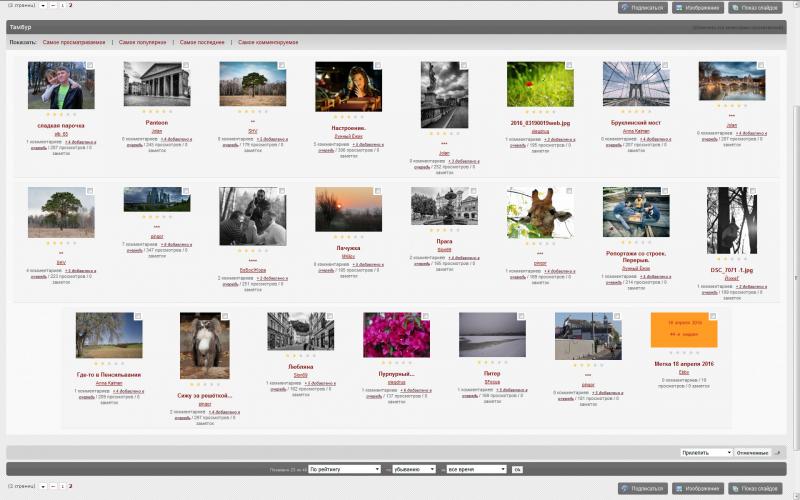The height and width of the screenshot is (500, 800).
Task: Click the bottom Подписаться subscribe button
Action: 642,488
